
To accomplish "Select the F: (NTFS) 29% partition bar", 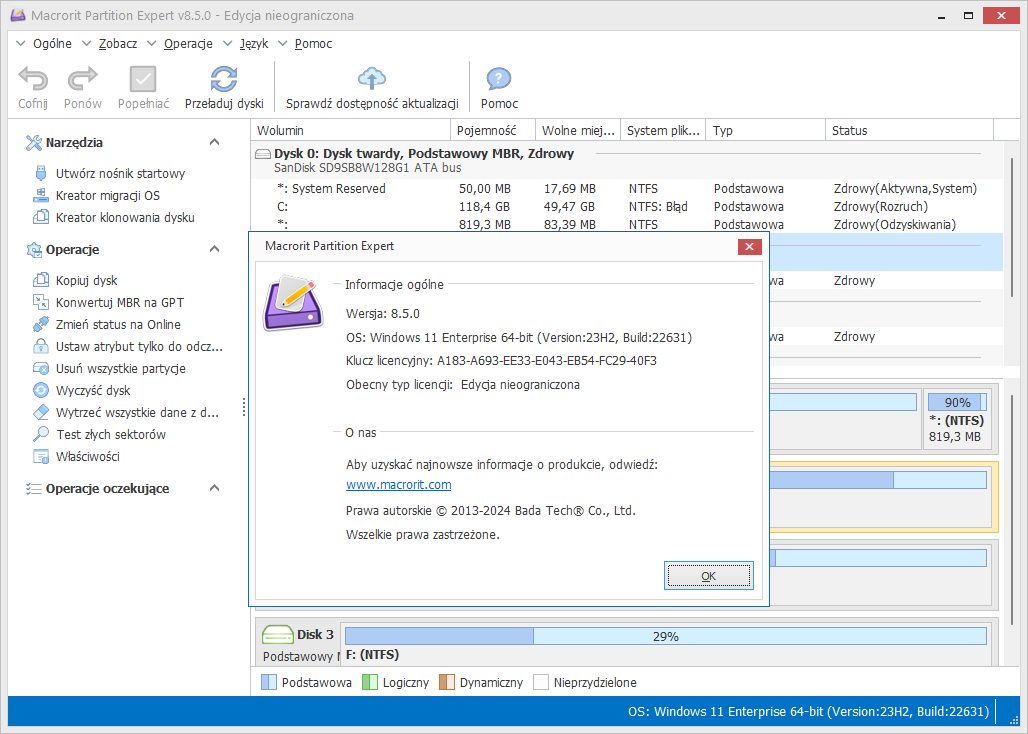I will tap(665, 636).
